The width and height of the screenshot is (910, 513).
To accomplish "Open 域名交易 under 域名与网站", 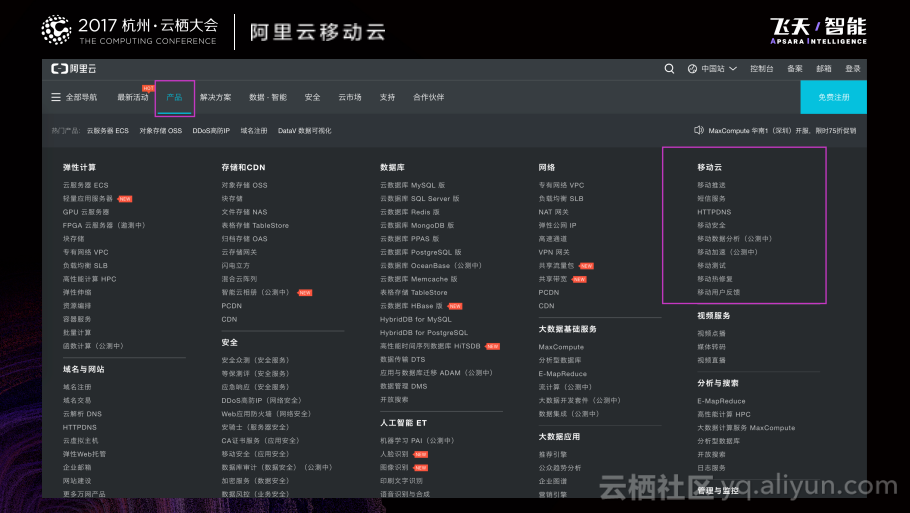I will click(77, 400).
